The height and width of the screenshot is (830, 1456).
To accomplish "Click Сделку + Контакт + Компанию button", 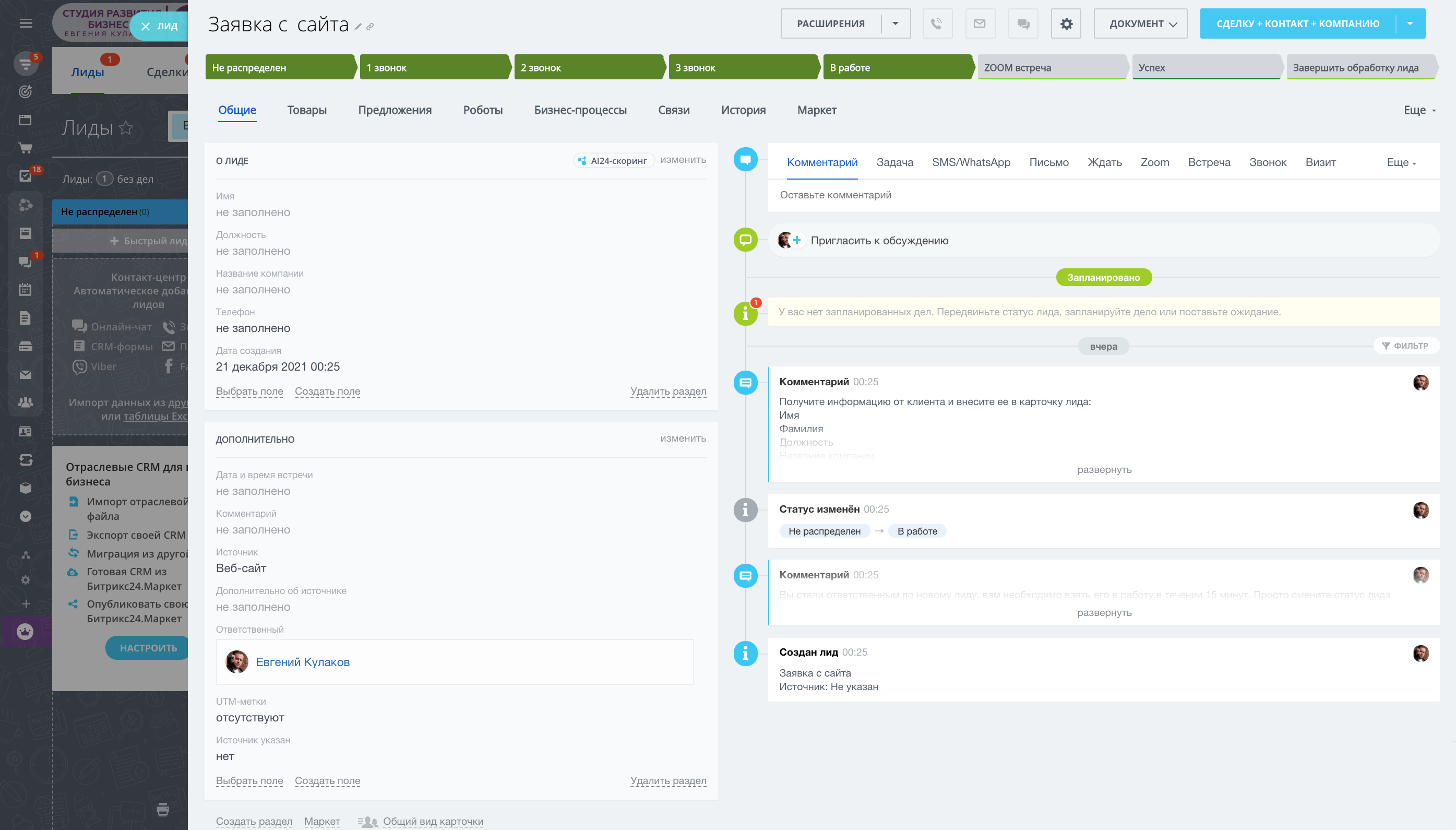I will pyautogui.click(x=1297, y=24).
